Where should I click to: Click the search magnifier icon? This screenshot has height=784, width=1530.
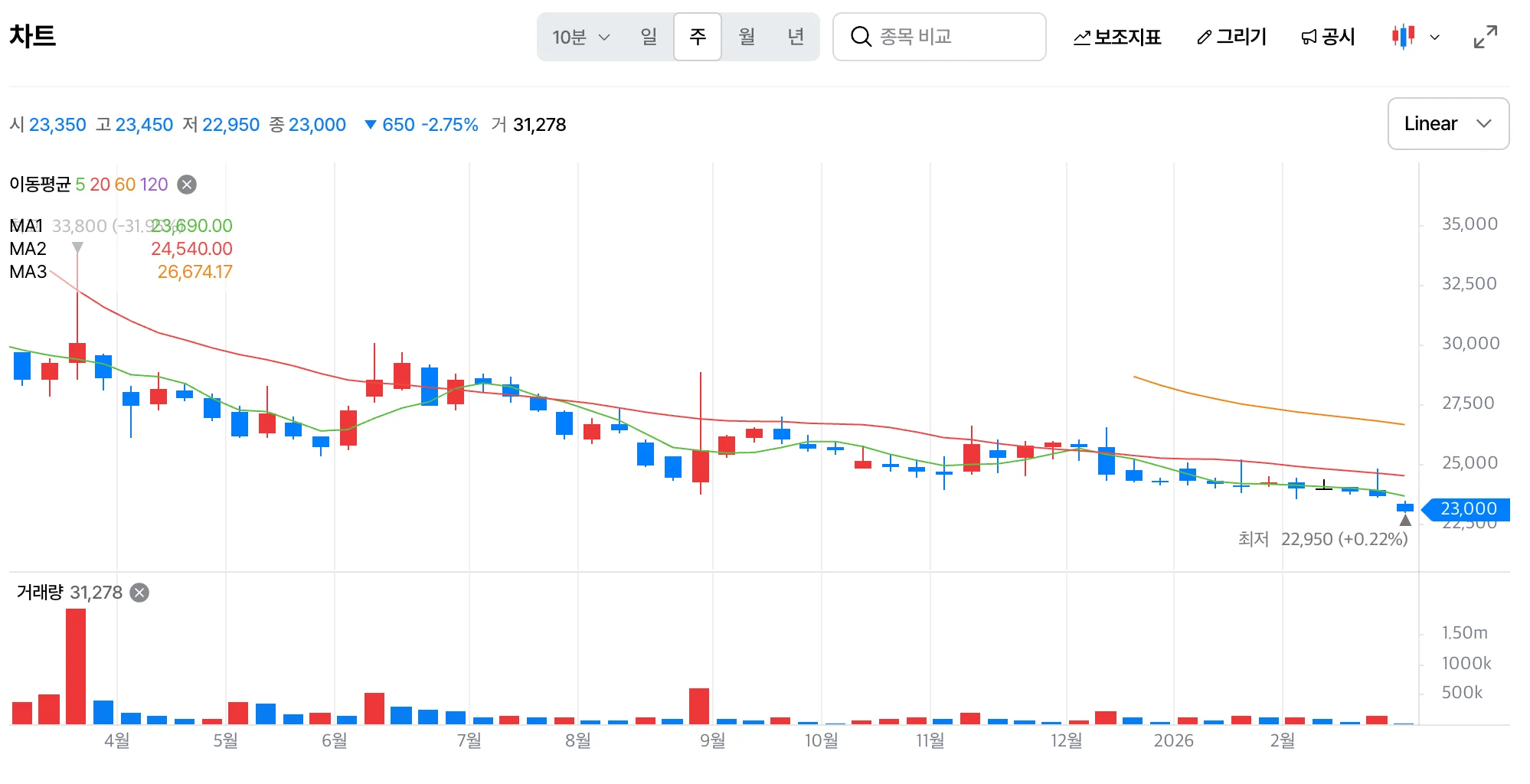861,37
